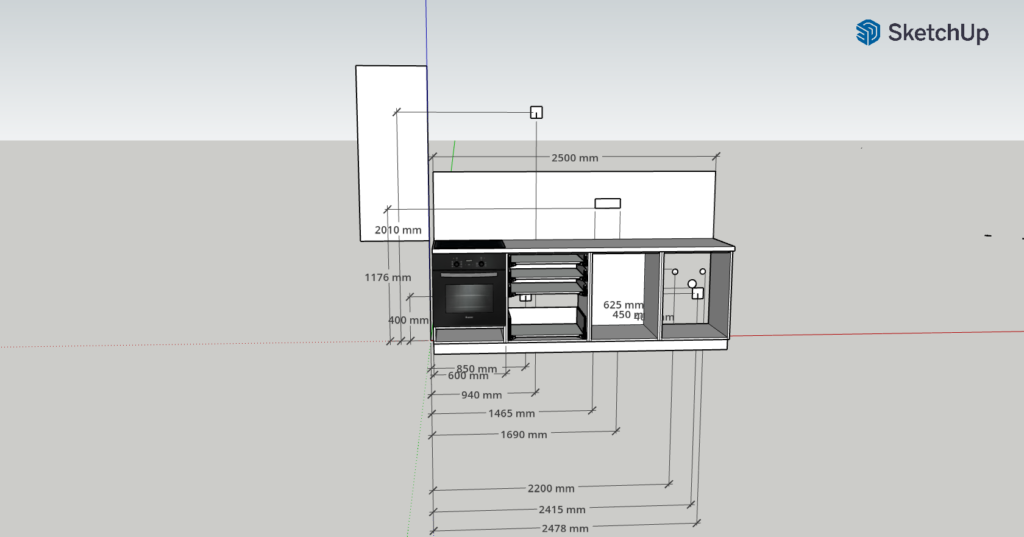Click the black cooktop above the oven
Screen dimensions: 1024x537
468,245
